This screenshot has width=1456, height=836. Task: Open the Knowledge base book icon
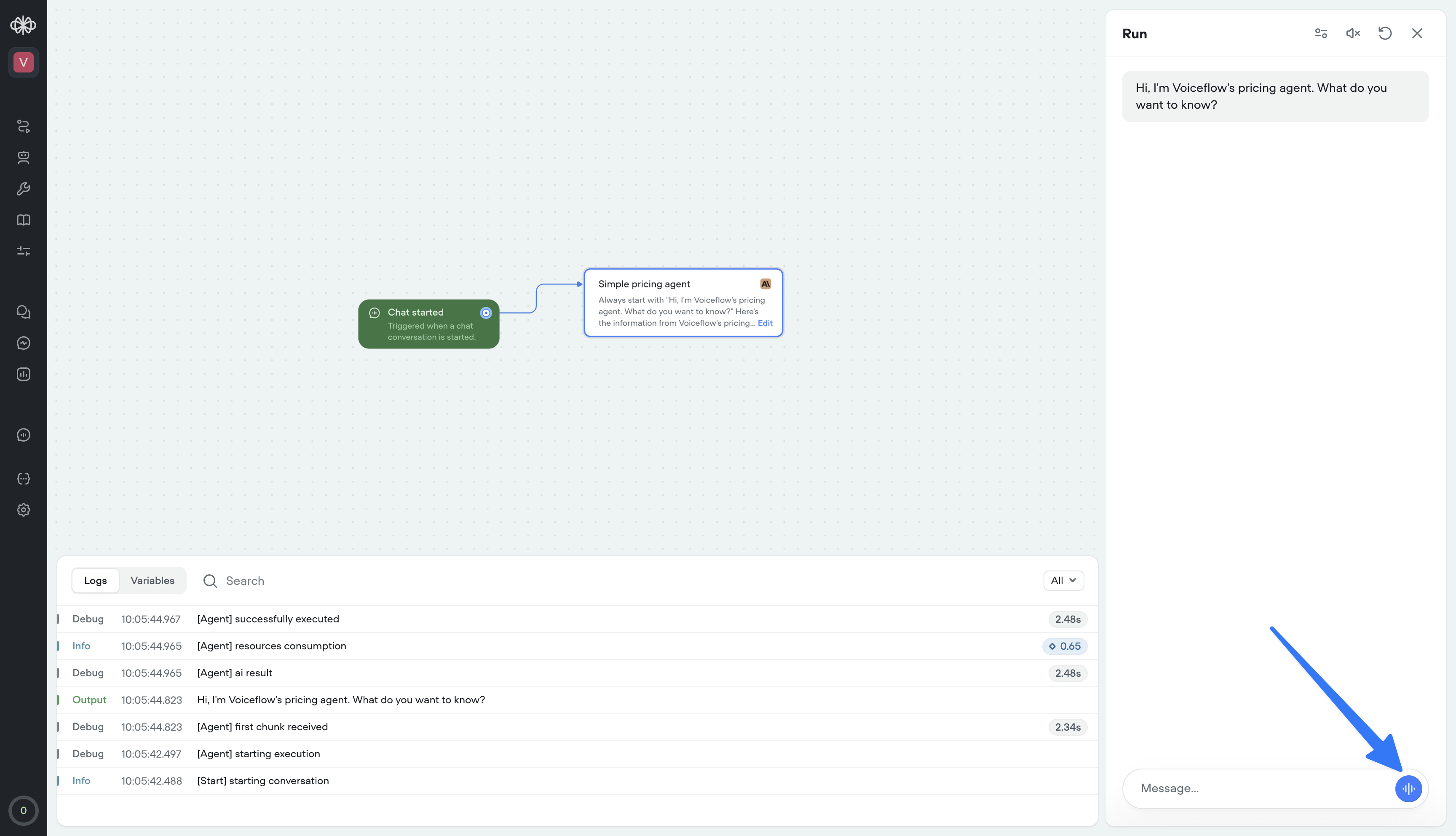[23, 220]
